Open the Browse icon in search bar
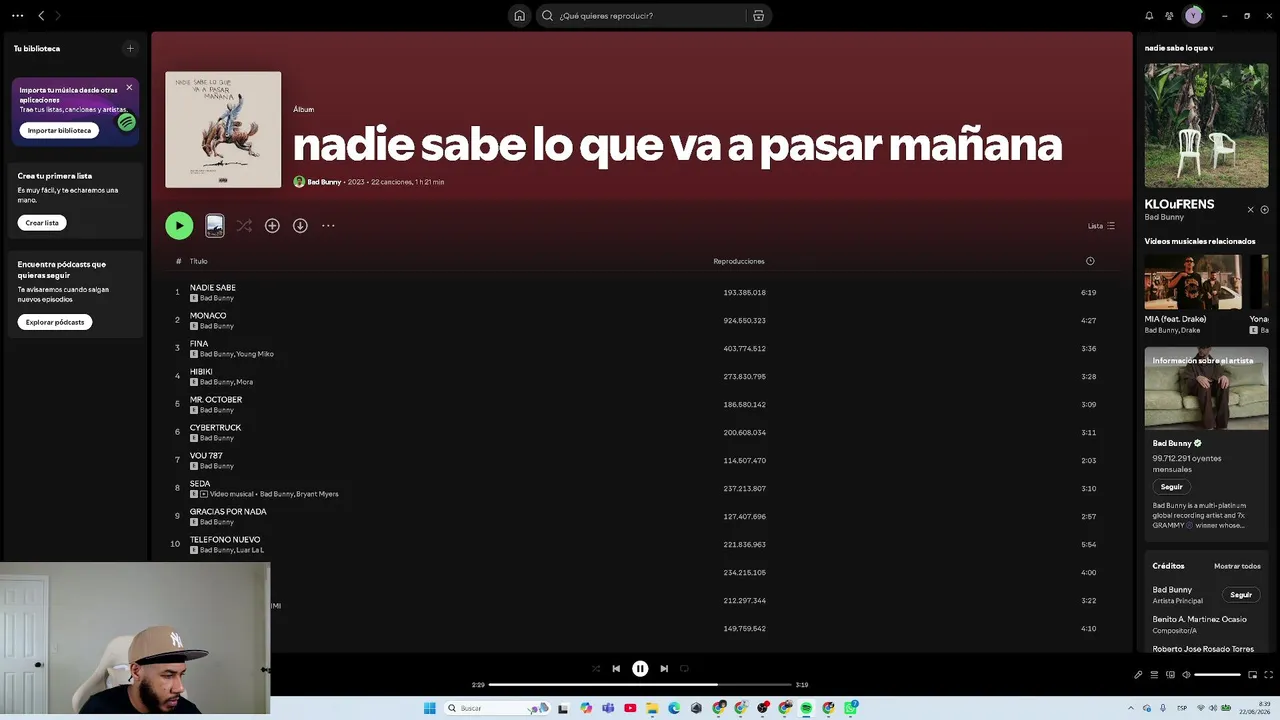The width and height of the screenshot is (1280, 720). click(758, 16)
